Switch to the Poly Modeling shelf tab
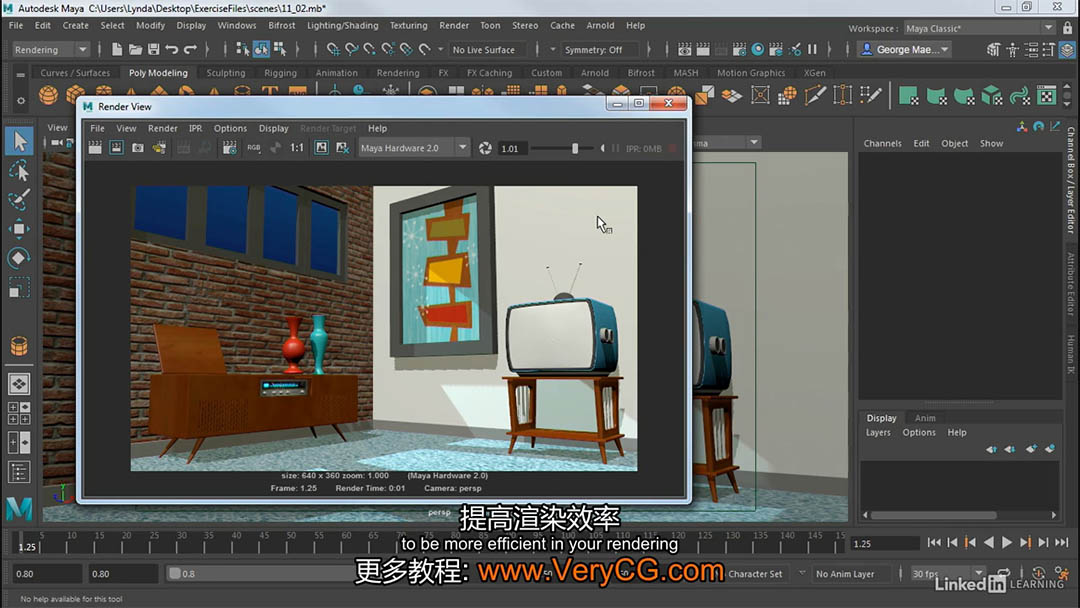This screenshot has width=1080, height=608. click(158, 72)
